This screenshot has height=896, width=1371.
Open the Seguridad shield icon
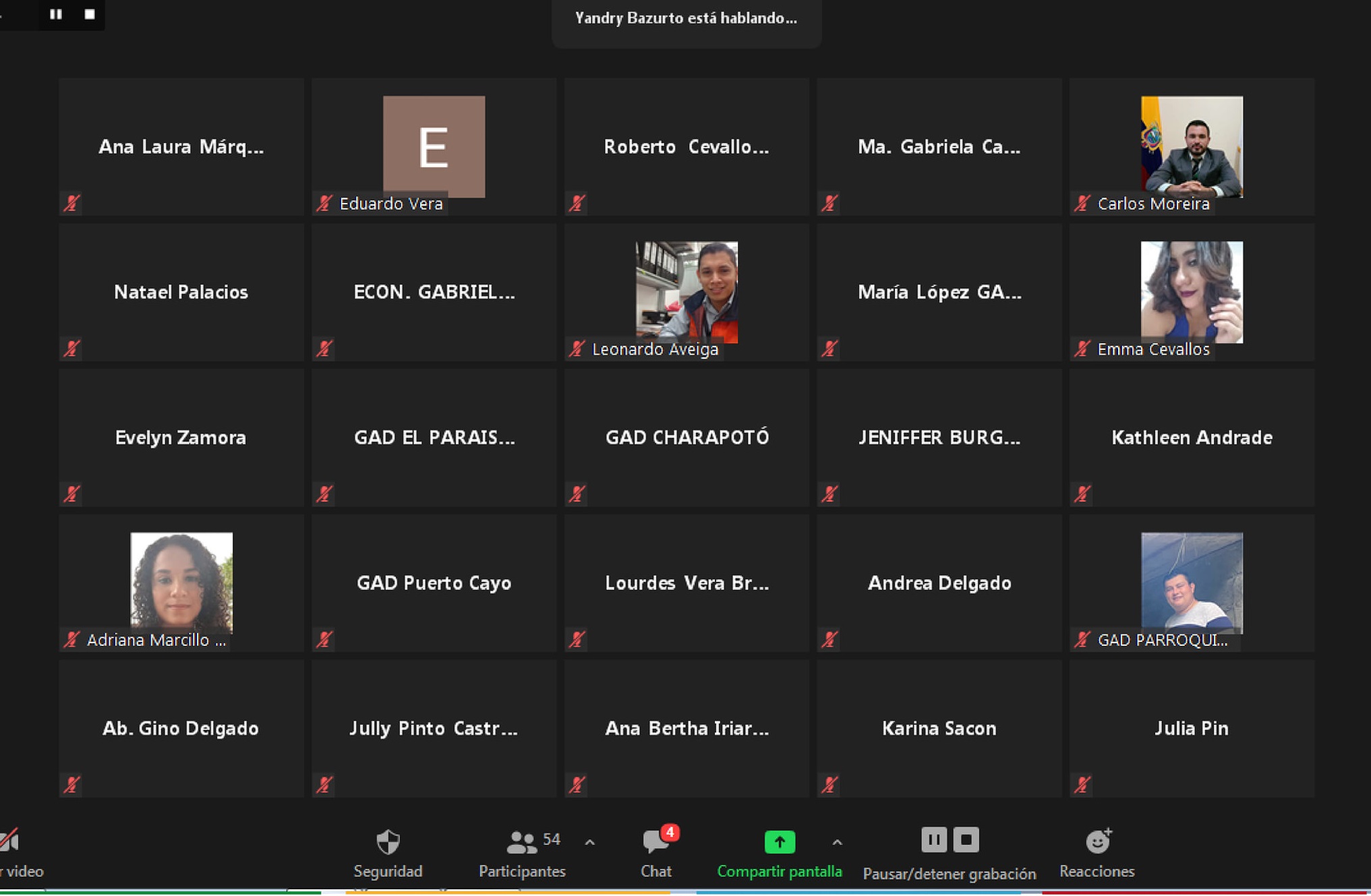coord(388,841)
